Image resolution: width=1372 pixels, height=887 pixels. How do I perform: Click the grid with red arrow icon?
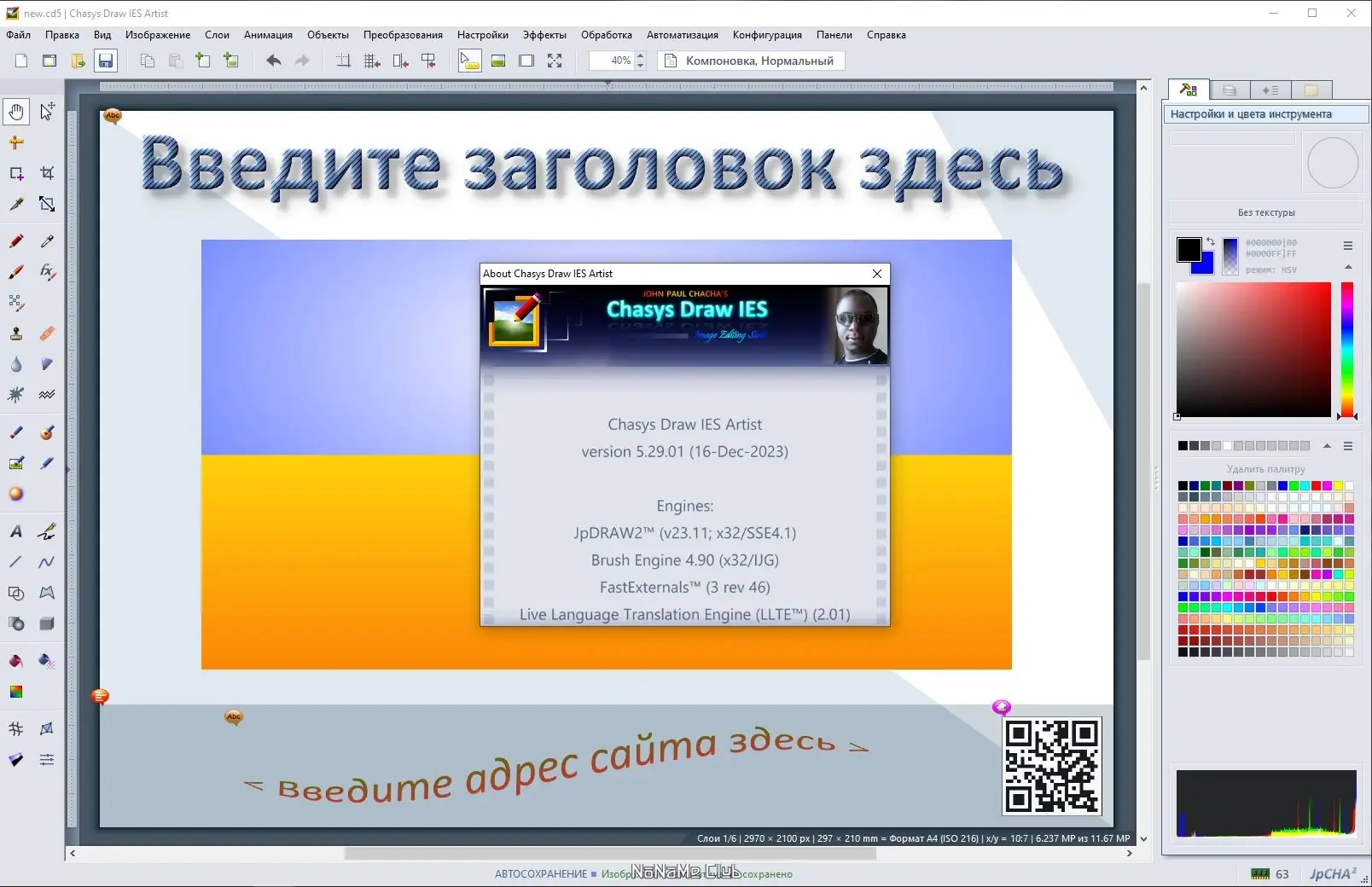(372, 61)
